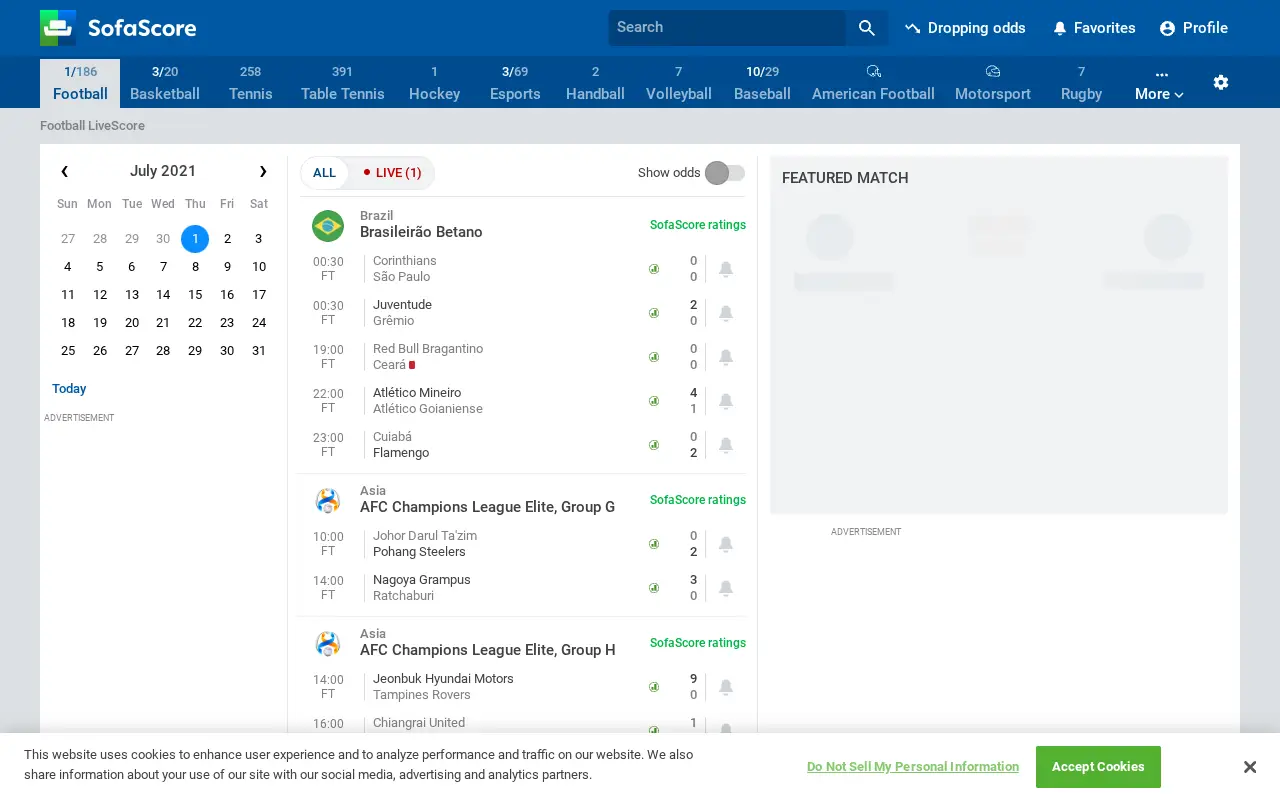Go to previous month in calendar
This screenshot has height=800, width=1280.
point(65,171)
